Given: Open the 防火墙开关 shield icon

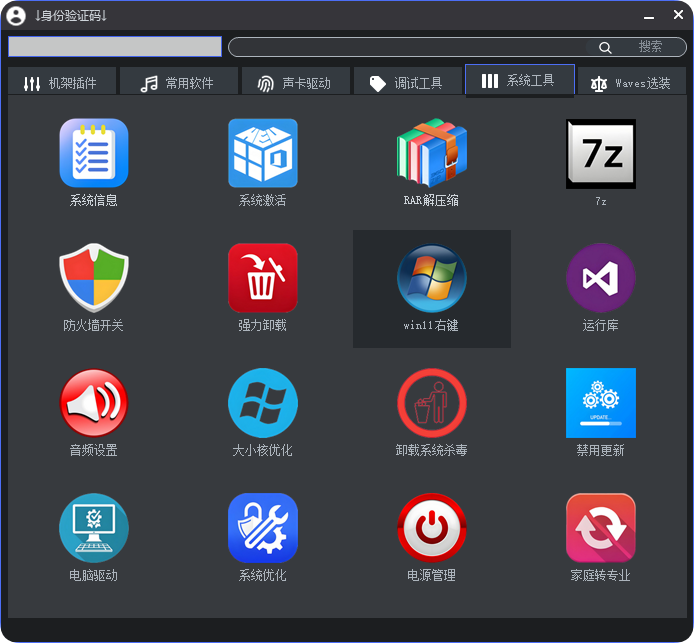Looking at the screenshot, I should tap(94, 278).
